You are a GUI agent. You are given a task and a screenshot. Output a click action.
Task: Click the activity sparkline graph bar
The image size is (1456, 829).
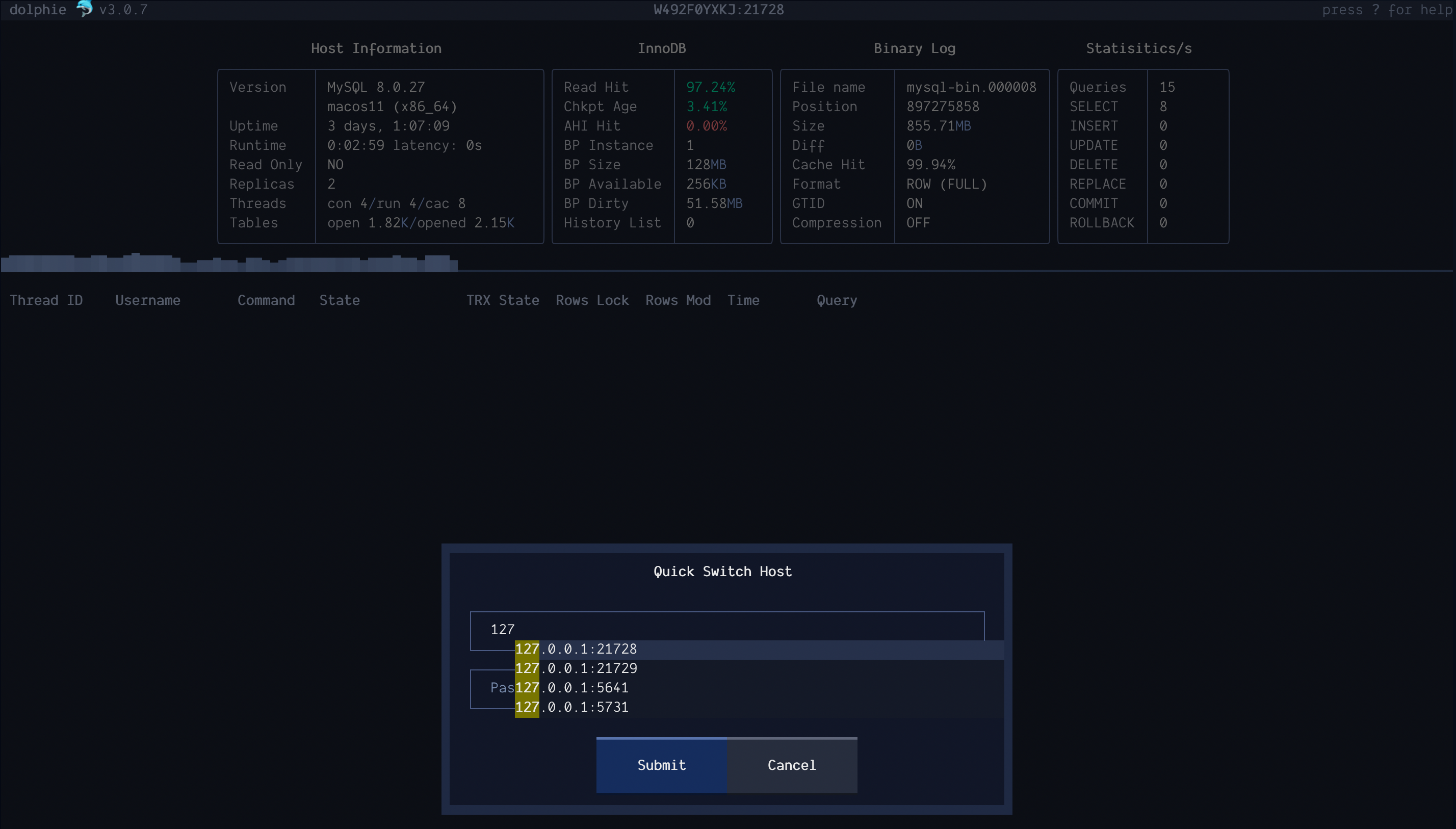229,263
